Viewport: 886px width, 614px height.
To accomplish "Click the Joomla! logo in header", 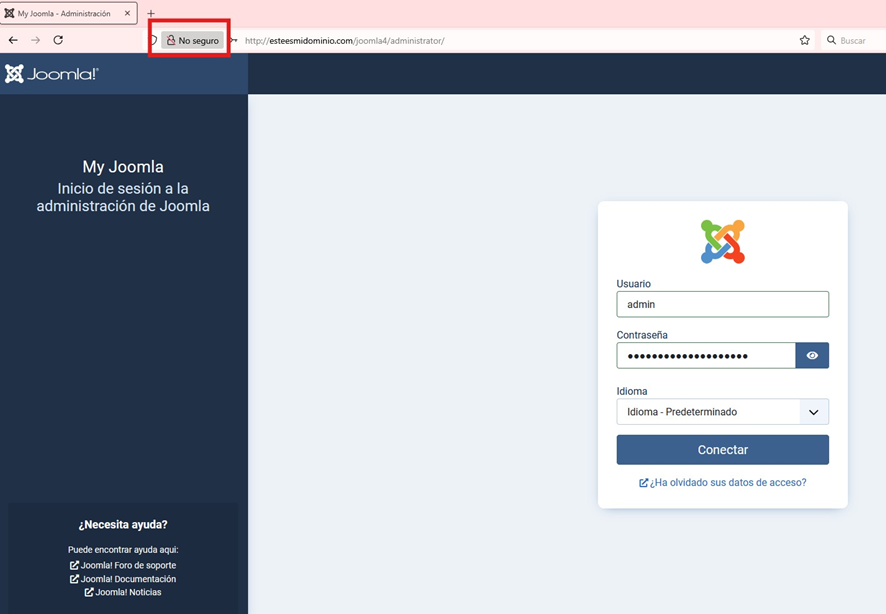I will click(51, 73).
